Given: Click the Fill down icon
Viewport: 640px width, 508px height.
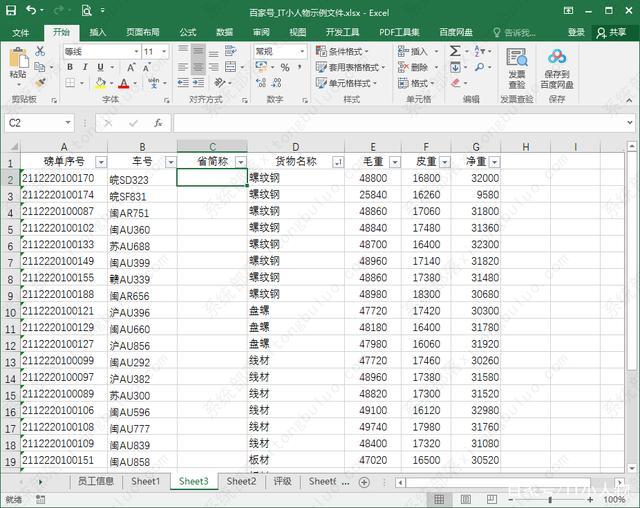Looking at the screenshot, I should [455, 67].
